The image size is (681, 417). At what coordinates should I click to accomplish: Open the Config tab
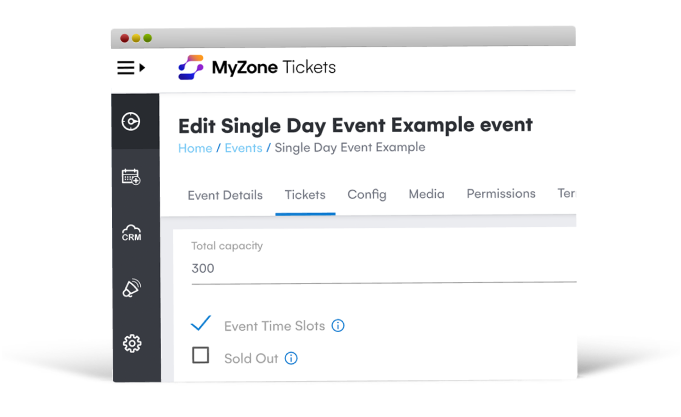click(x=367, y=194)
